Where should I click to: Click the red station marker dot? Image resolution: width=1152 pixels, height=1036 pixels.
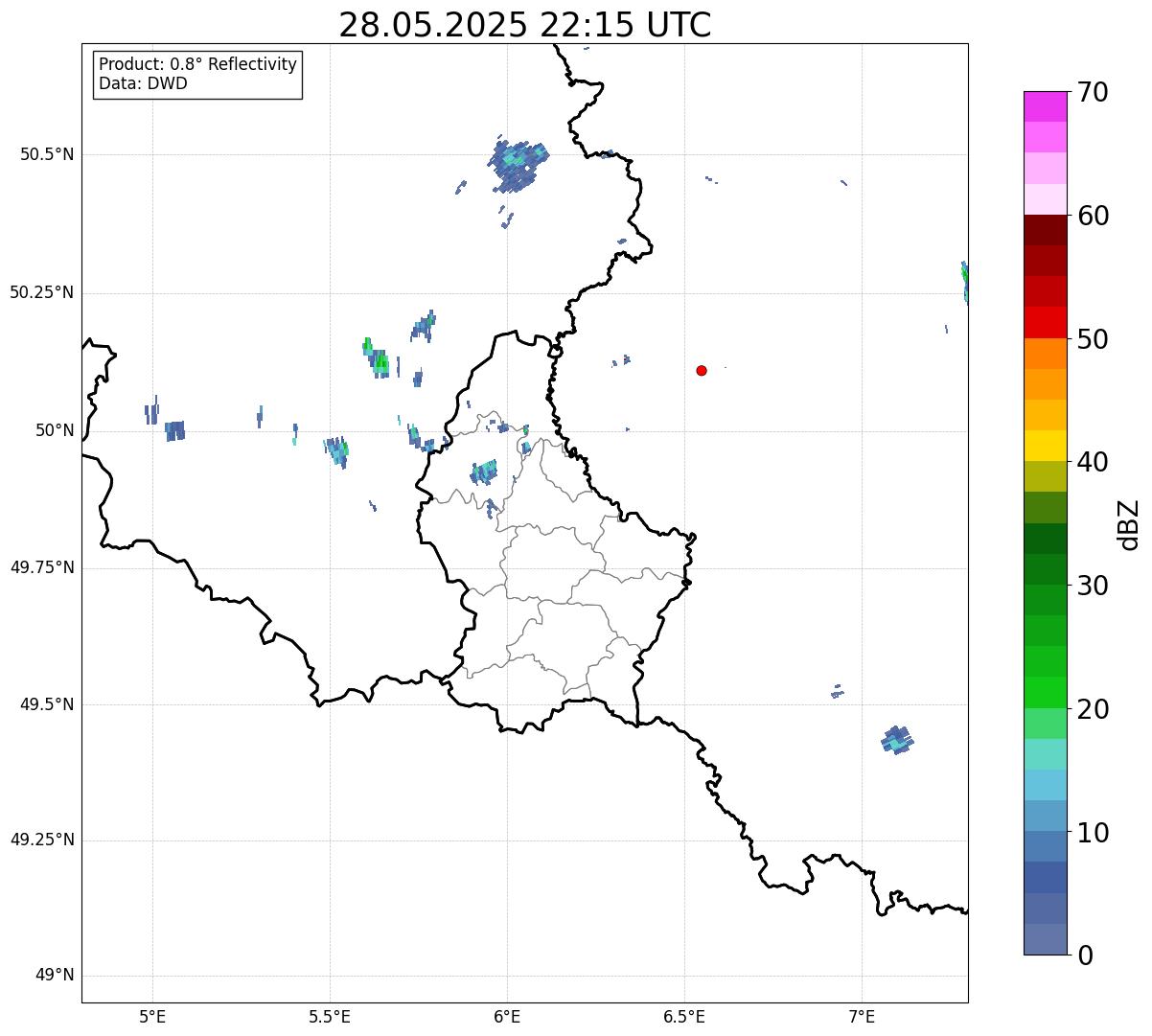click(x=702, y=370)
